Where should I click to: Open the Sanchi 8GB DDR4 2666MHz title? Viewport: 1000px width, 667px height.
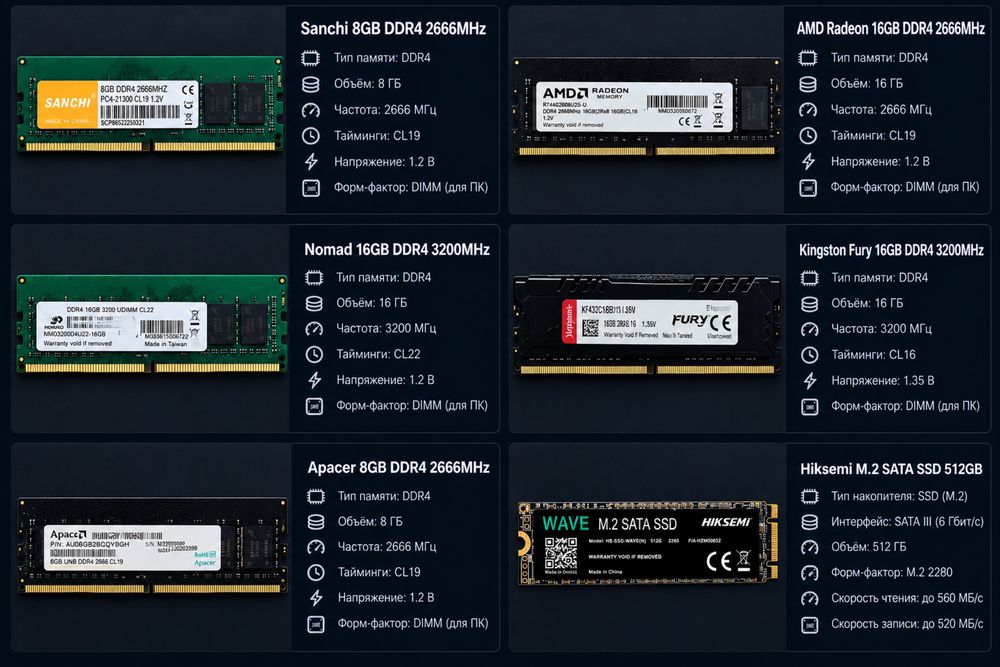(x=393, y=29)
